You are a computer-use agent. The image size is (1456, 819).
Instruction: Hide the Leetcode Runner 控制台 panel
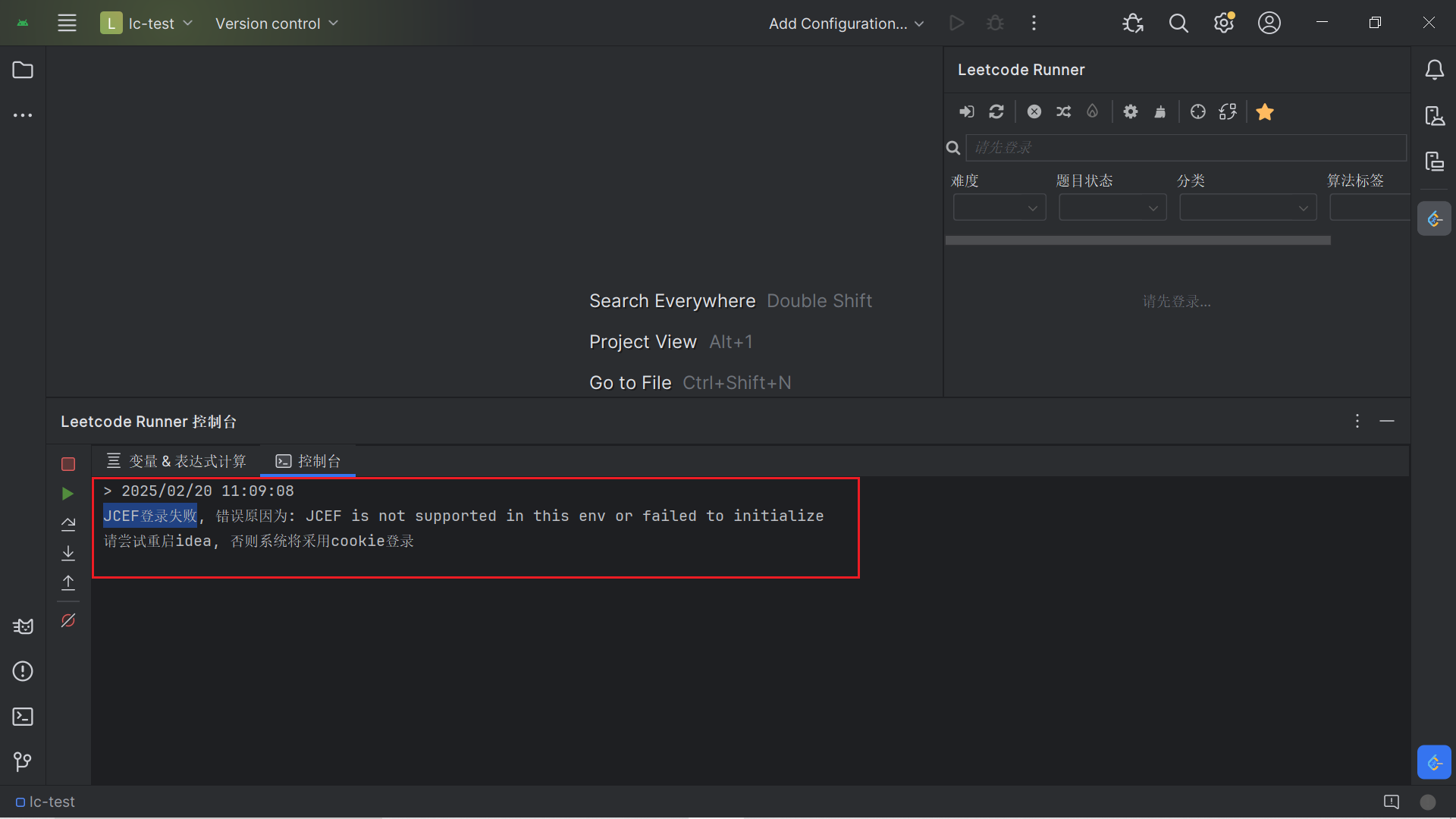tap(1387, 421)
